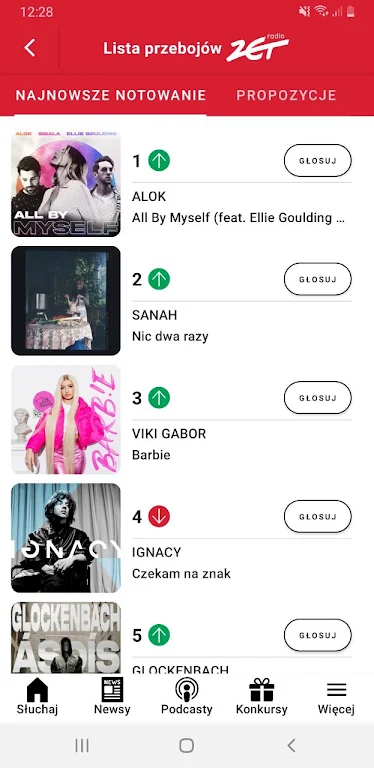Click Głosuj next to Viki Gabor
This screenshot has height=768, width=374.
point(318,398)
